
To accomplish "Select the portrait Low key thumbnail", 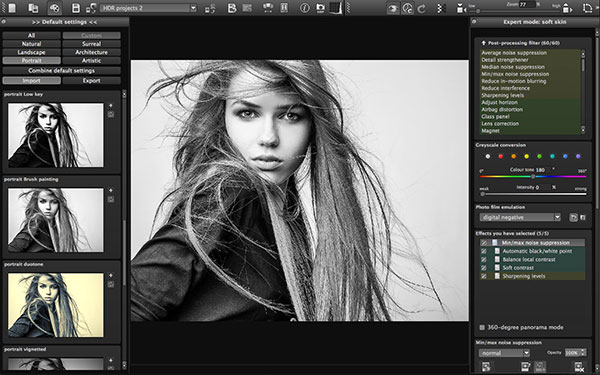I will pos(55,135).
